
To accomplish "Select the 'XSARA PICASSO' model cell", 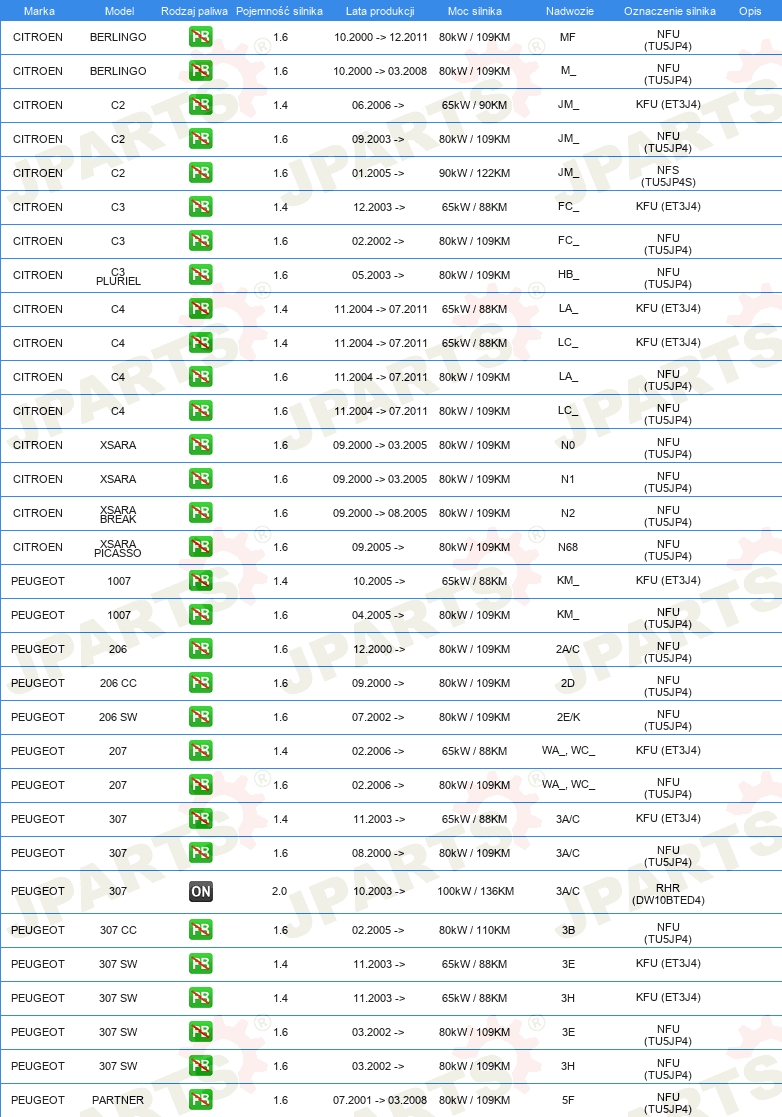I will tap(118, 549).
